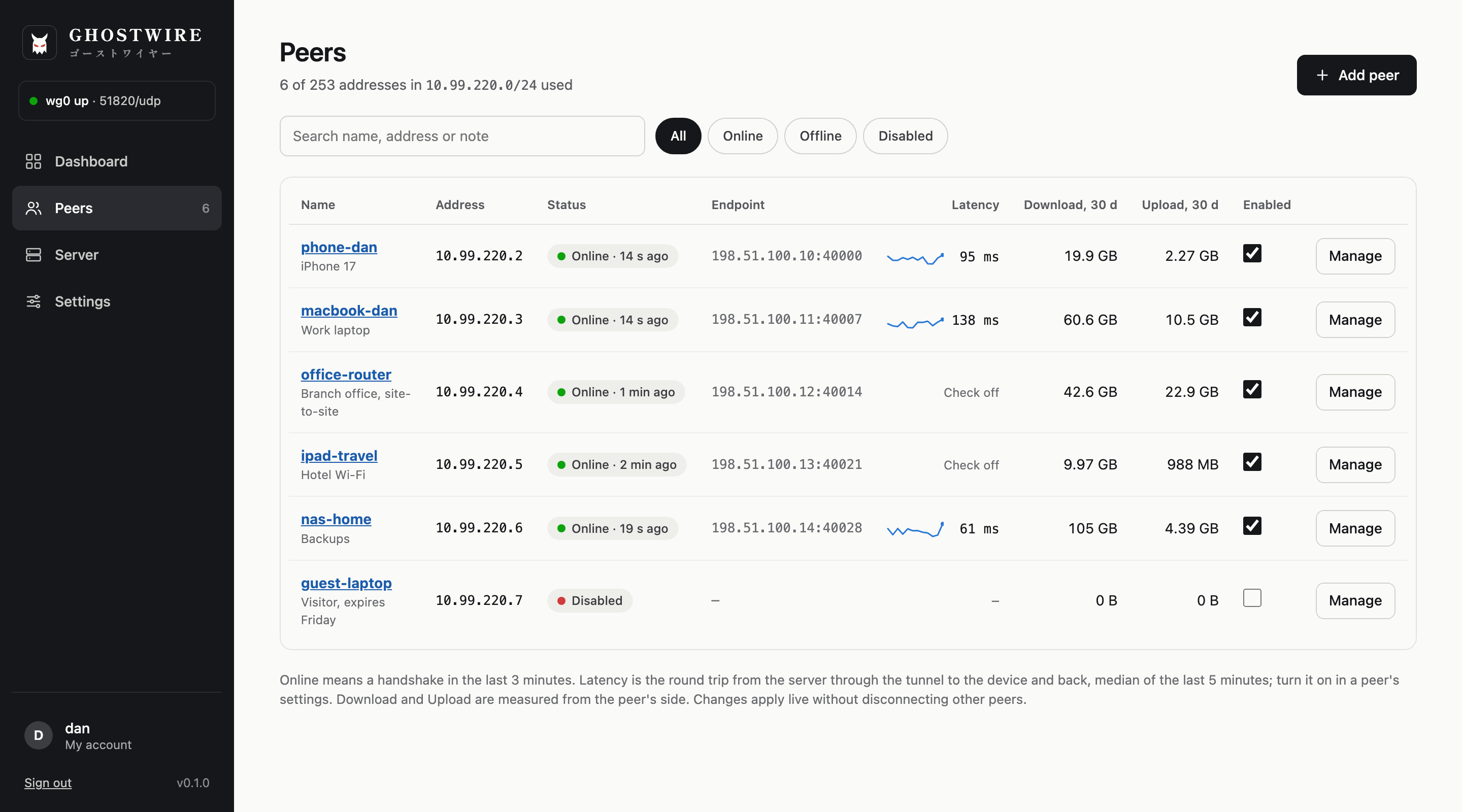The width and height of the screenshot is (1462, 812).
Task: Click the latency sparkline for nas-home
Action: (915, 529)
